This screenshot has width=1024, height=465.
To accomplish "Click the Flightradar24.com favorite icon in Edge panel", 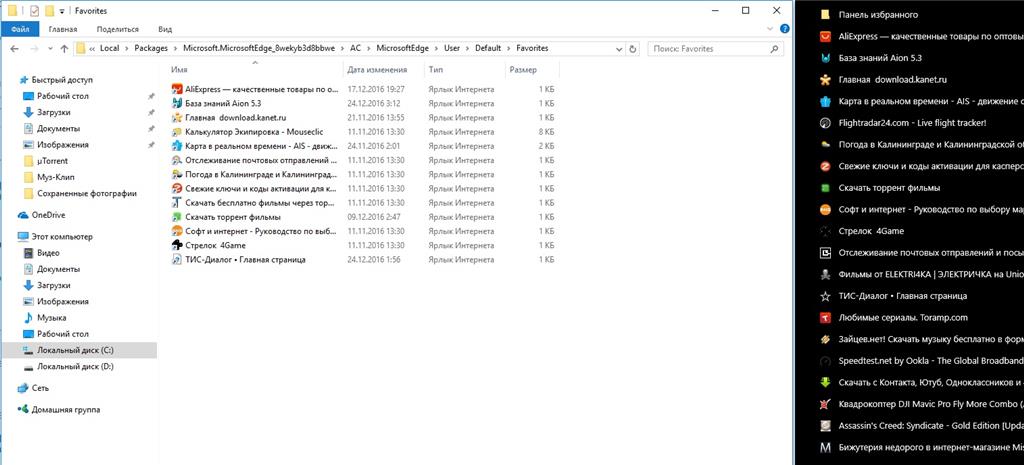I will pos(825,123).
